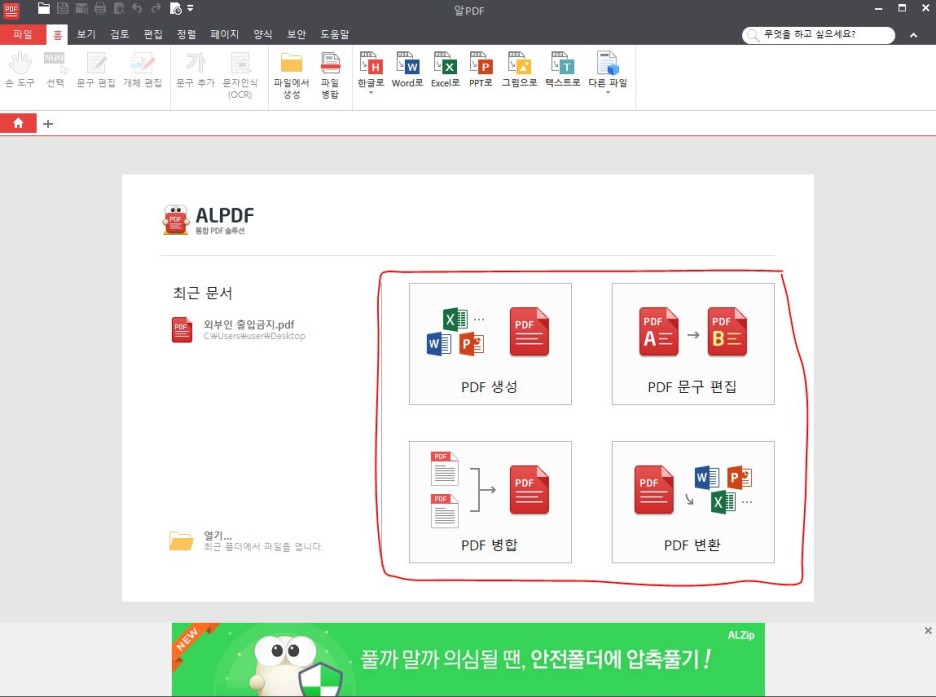
Task: Click the print icon in quick access bar
Action: [x=100, y=8]
